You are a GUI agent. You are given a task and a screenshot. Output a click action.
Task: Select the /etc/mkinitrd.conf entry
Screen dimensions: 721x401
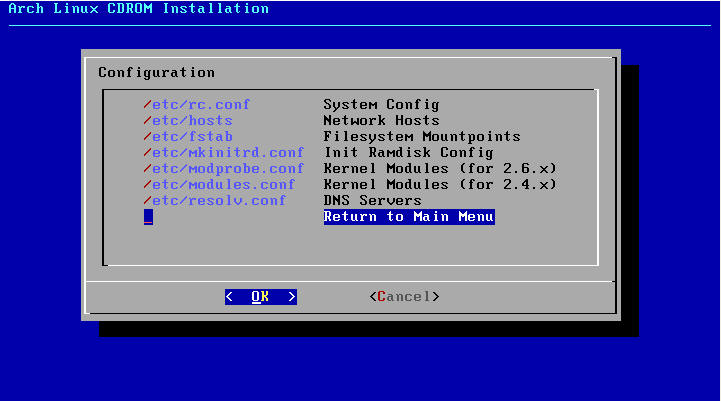(223, 152)
